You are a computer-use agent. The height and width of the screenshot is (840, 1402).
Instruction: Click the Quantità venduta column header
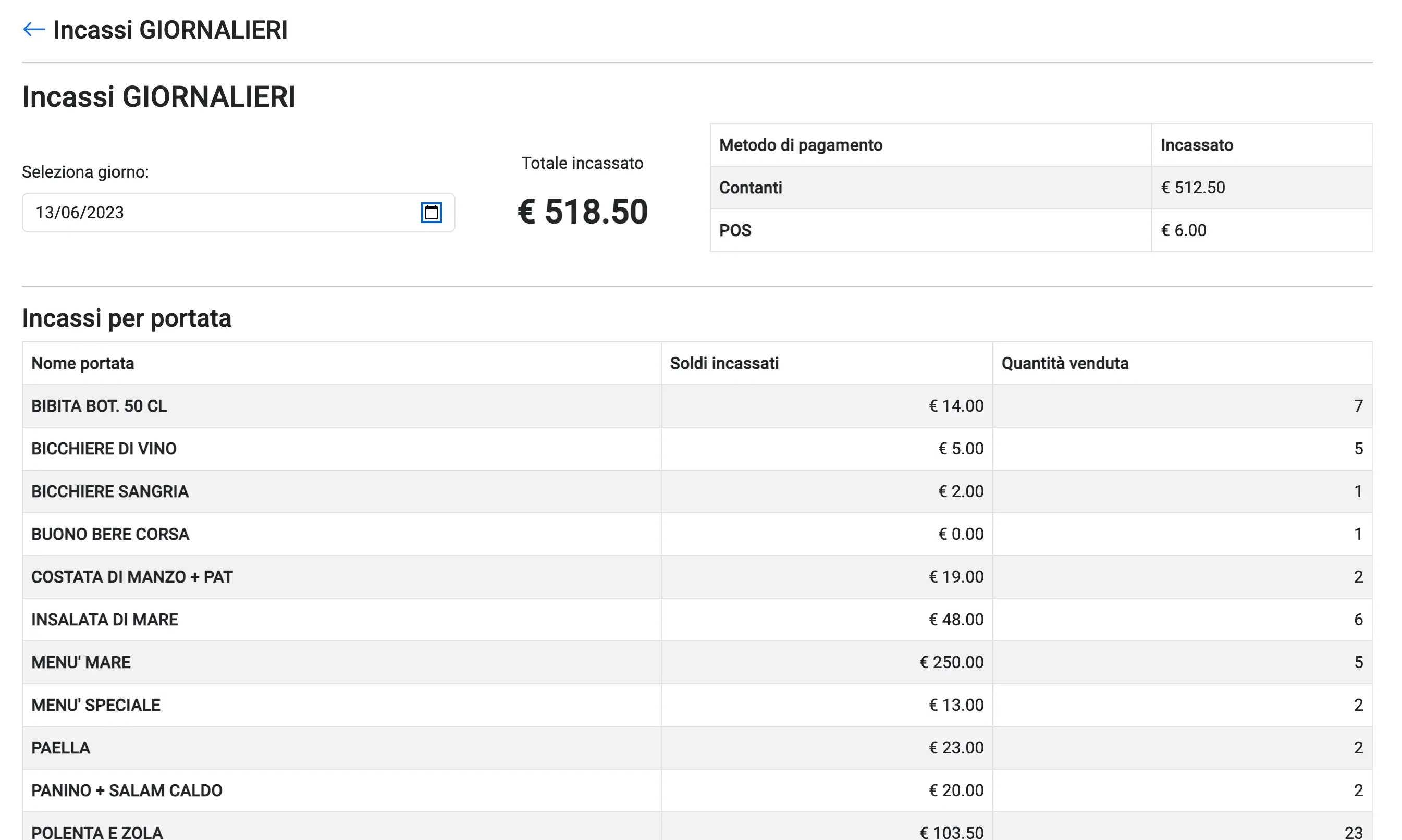tap(1065, 363)
